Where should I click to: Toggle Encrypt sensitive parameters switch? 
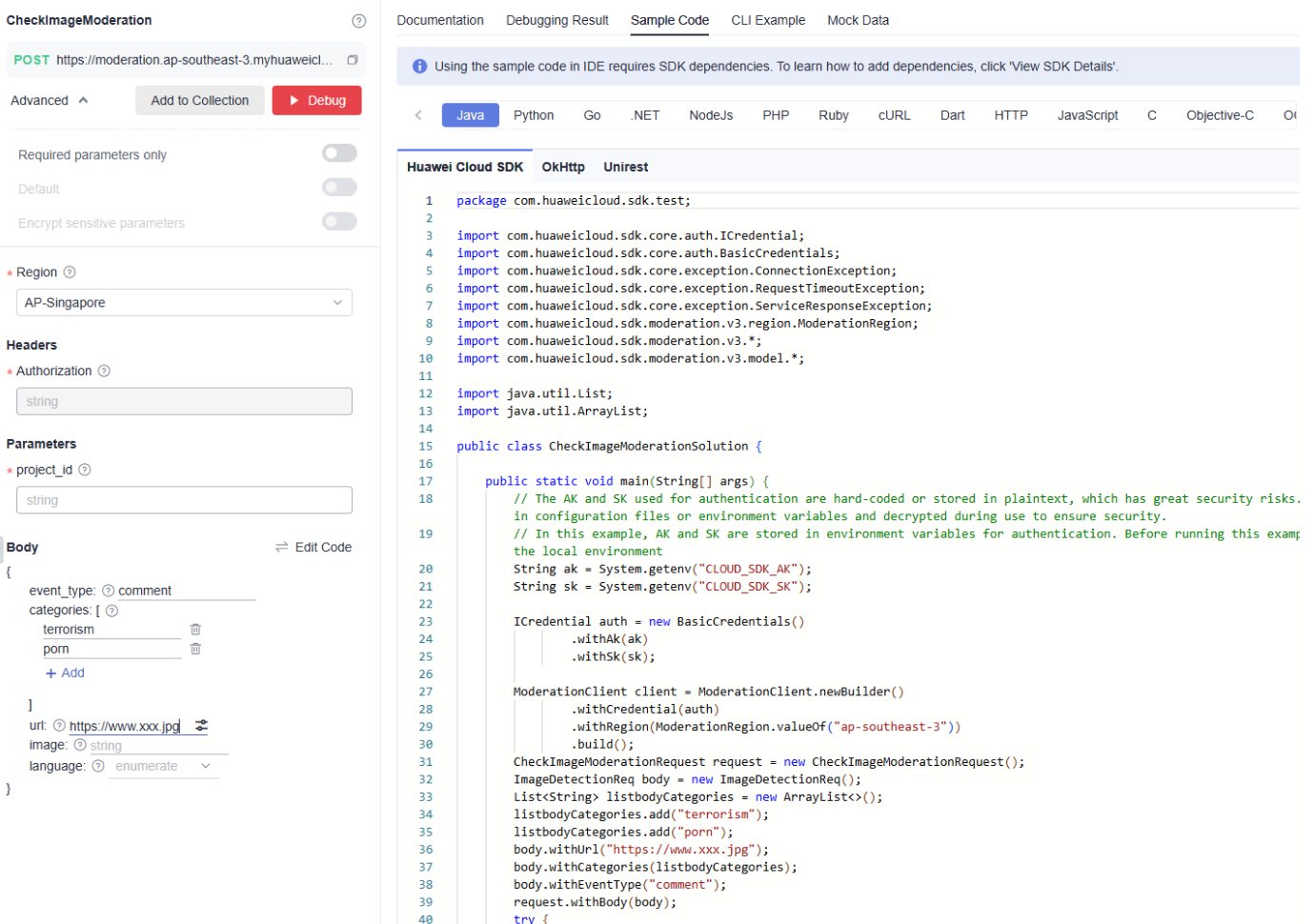[339, 222]
